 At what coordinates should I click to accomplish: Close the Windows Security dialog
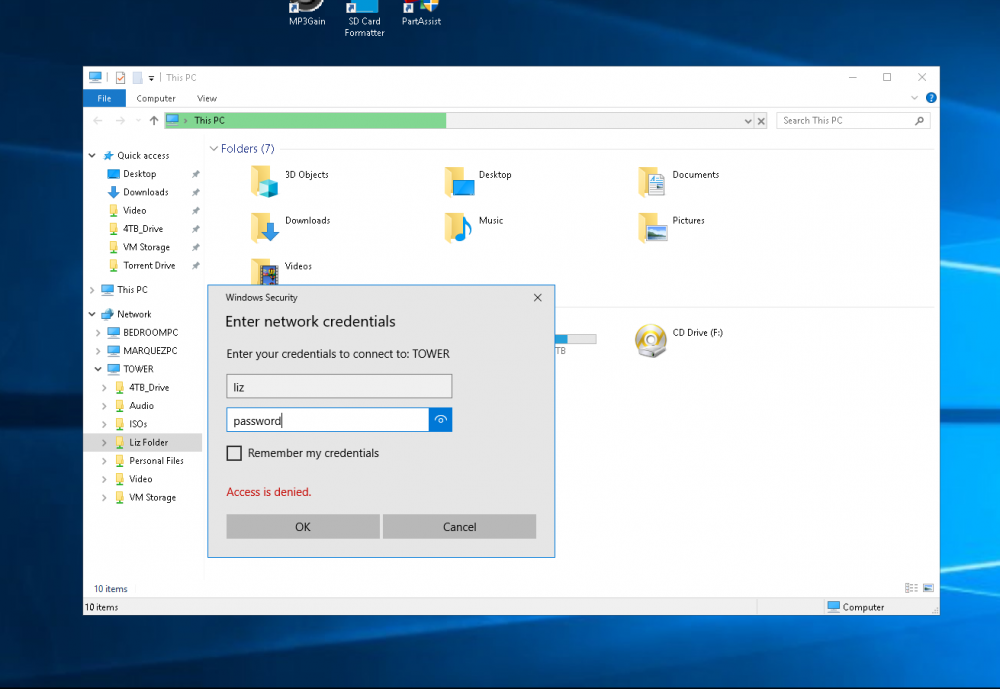tap(538, 297)
